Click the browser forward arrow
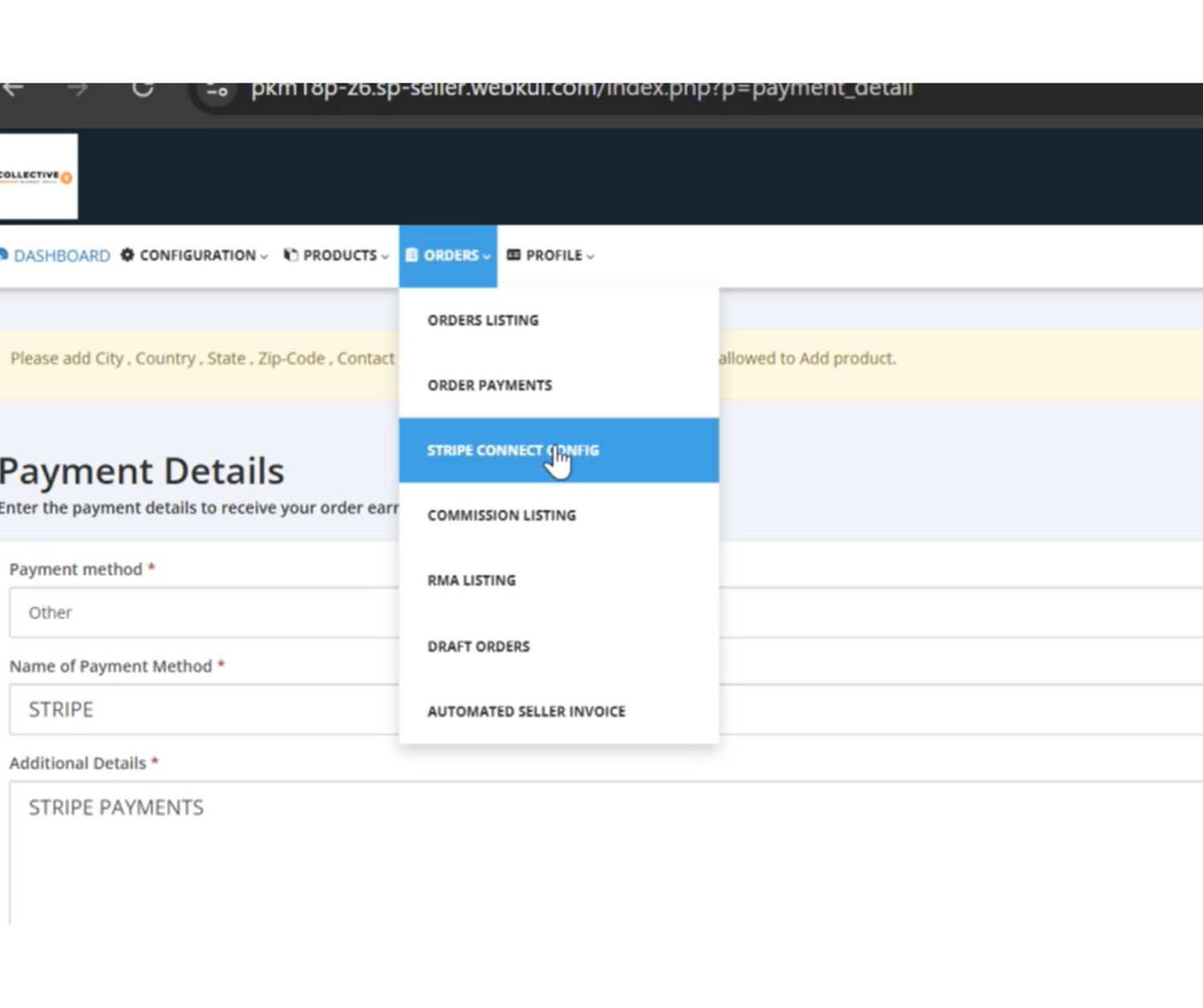1203x1008 pixels. click(78, 89)
